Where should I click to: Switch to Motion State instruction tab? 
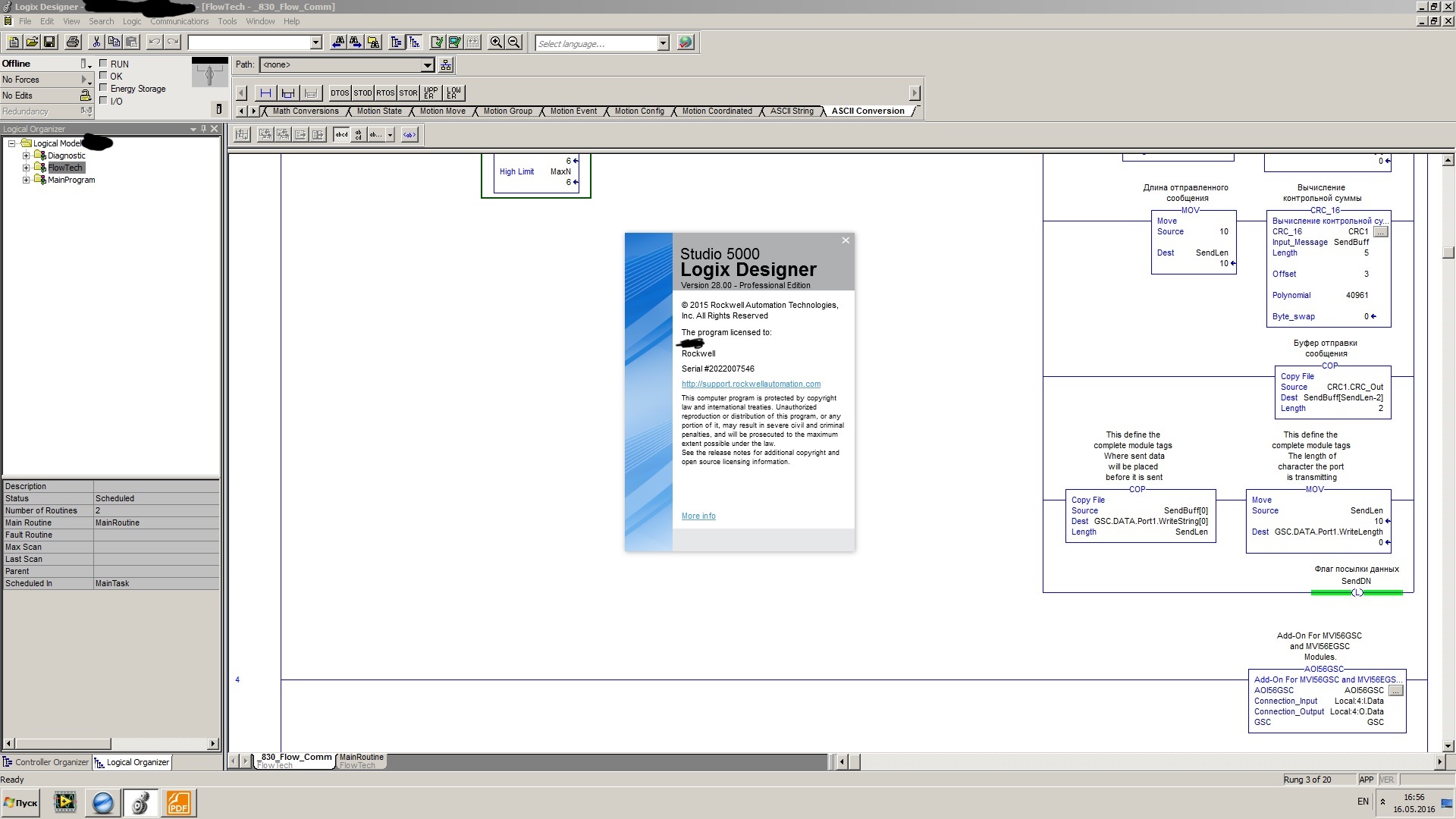pos(379,111)
